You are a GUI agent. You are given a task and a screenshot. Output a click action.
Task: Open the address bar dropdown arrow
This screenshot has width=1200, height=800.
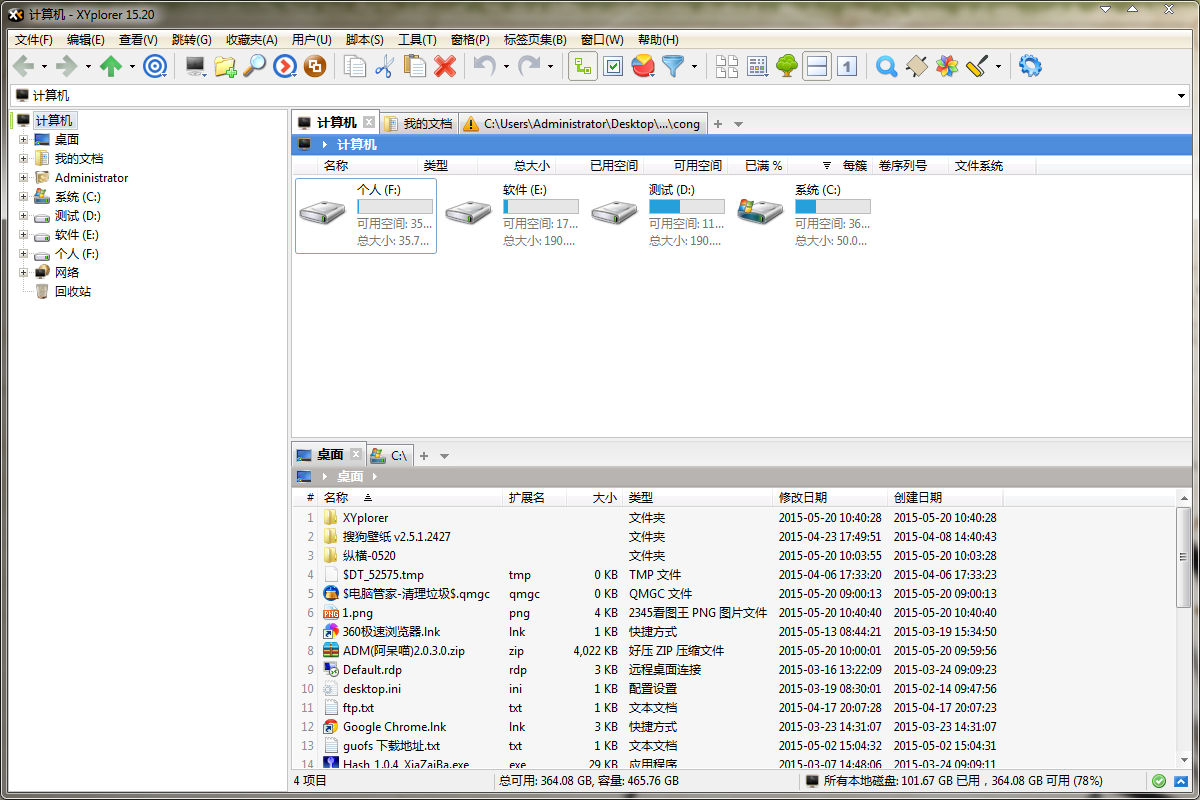(1182, 96)
